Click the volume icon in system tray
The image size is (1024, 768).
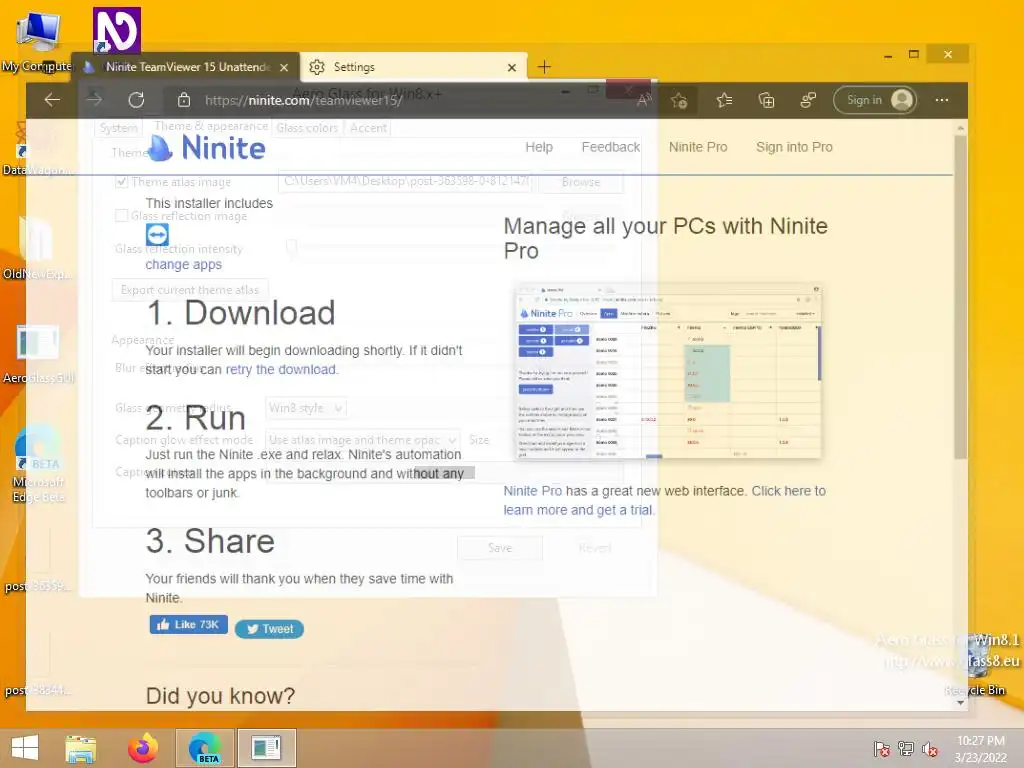tap(930, 749)
